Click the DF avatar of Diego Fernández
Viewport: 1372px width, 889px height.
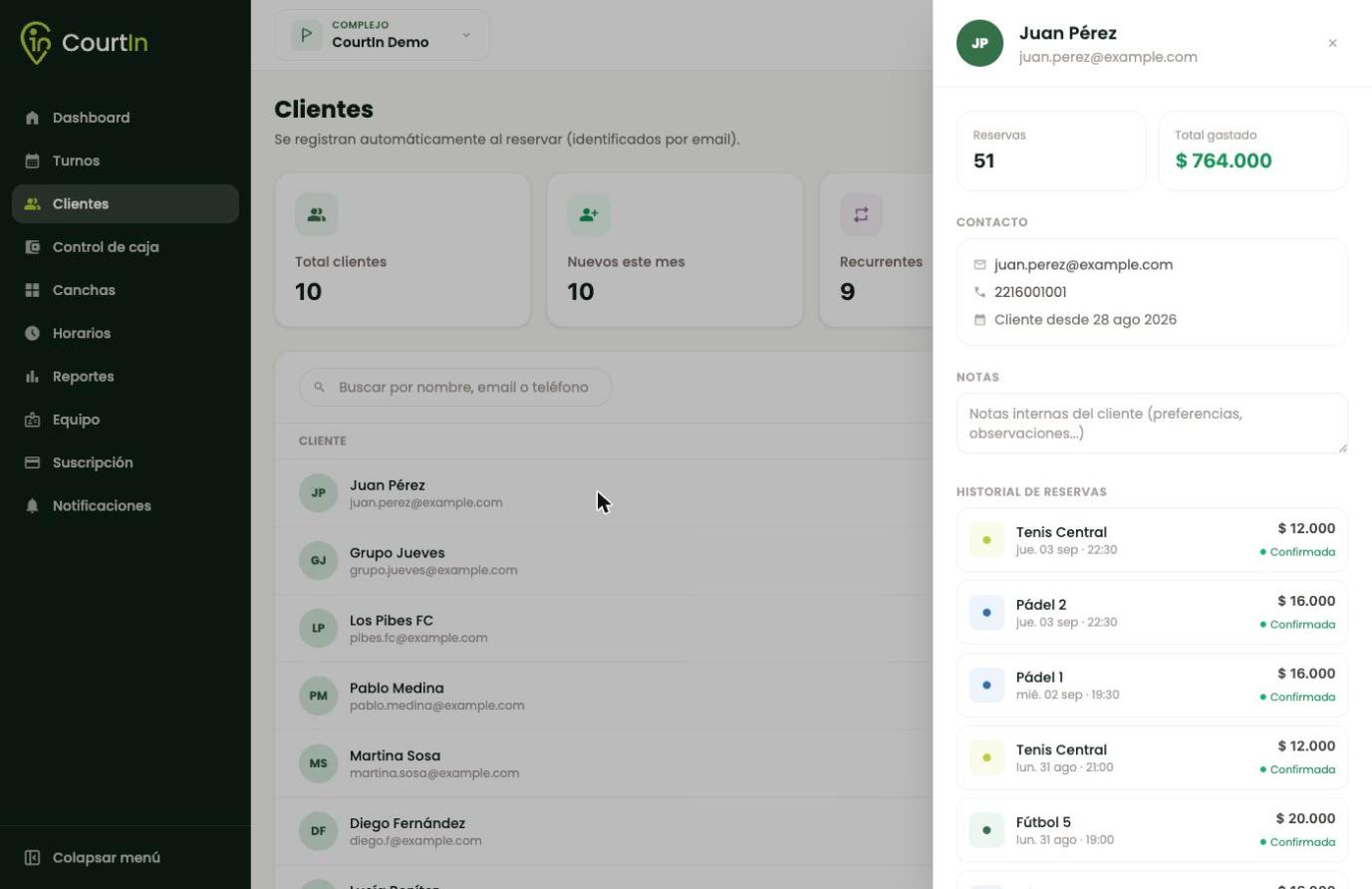tap(318, 830)
